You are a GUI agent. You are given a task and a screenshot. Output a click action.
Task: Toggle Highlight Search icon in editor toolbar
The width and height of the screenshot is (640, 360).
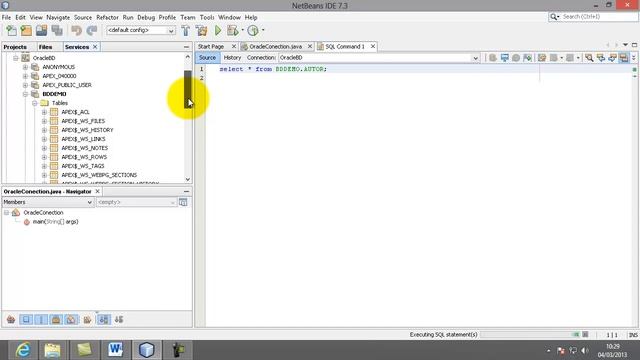tap(624, 58)
